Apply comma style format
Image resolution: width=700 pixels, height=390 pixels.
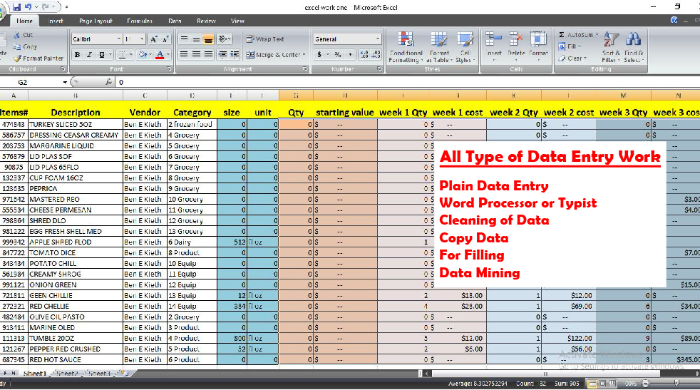coord(350,54)
